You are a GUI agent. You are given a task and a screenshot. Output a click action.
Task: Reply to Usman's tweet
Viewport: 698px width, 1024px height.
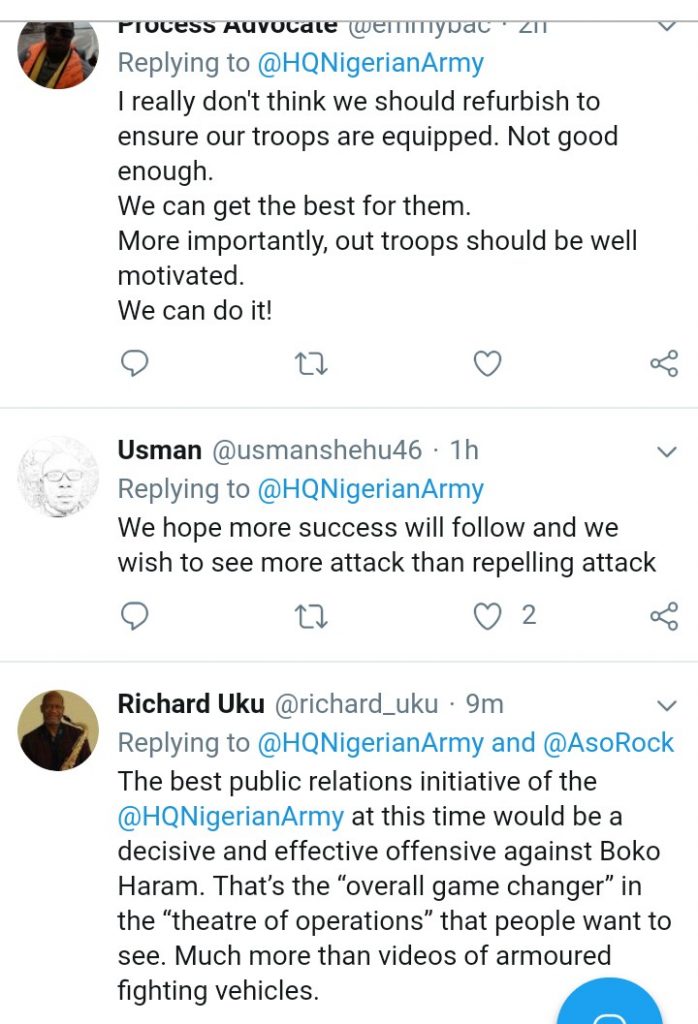(x=134, y=617)
